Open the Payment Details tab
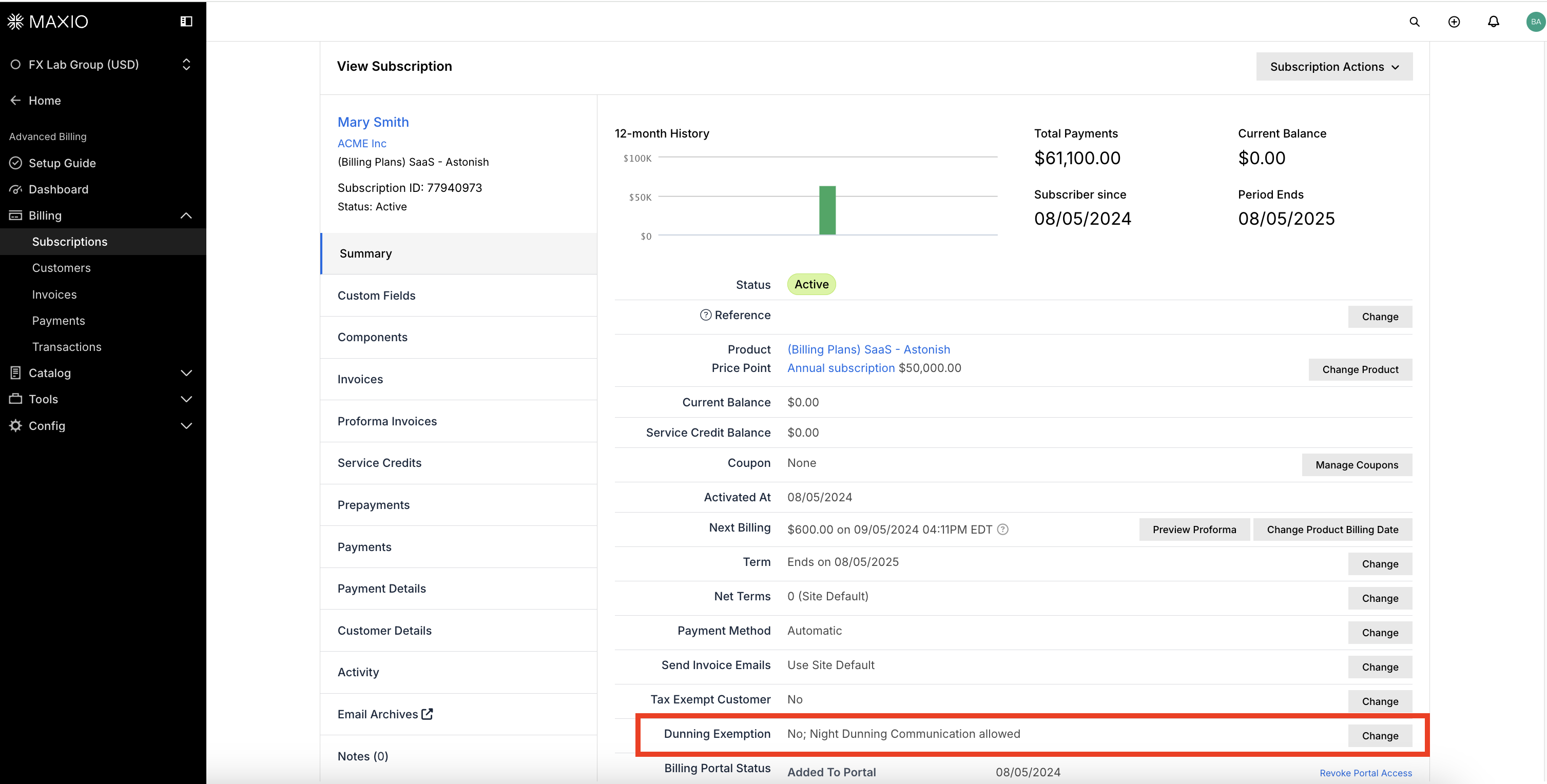 459,589
